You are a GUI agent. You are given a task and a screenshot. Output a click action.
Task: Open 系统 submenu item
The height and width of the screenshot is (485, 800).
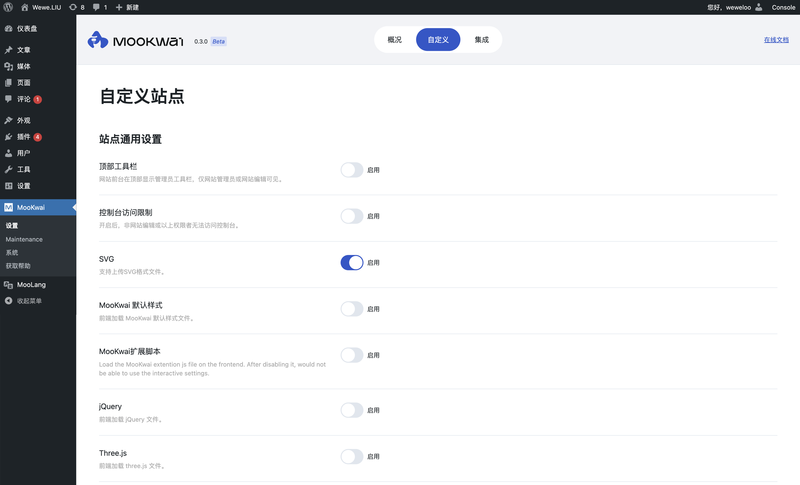point(12,252)
